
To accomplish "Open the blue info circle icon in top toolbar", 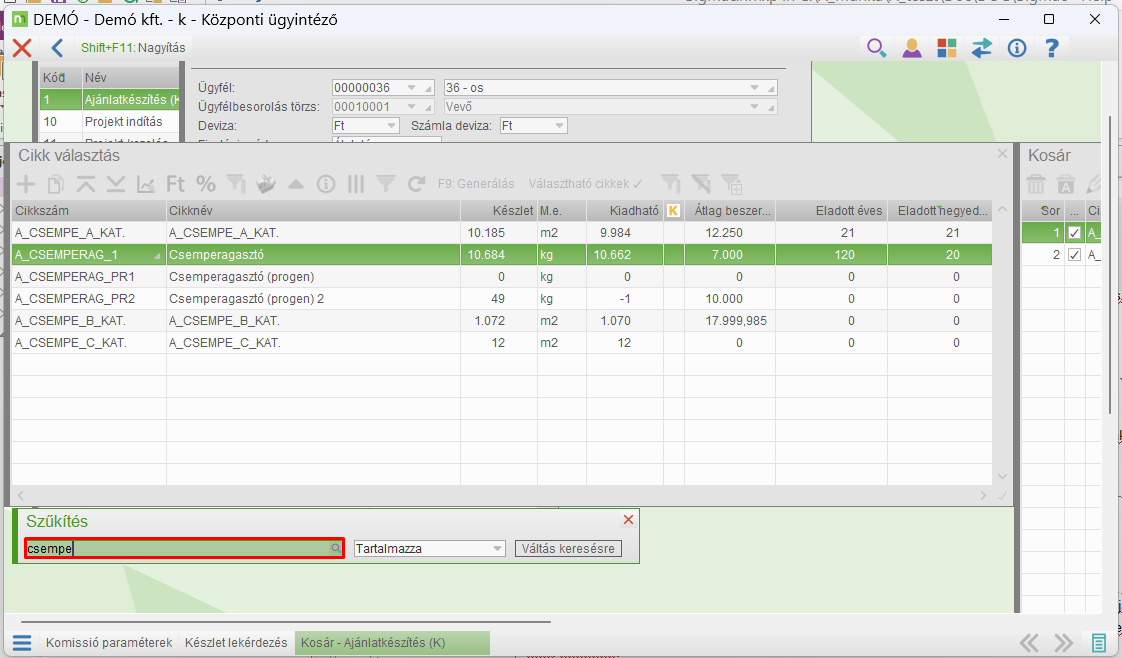I will (1017, 48).
